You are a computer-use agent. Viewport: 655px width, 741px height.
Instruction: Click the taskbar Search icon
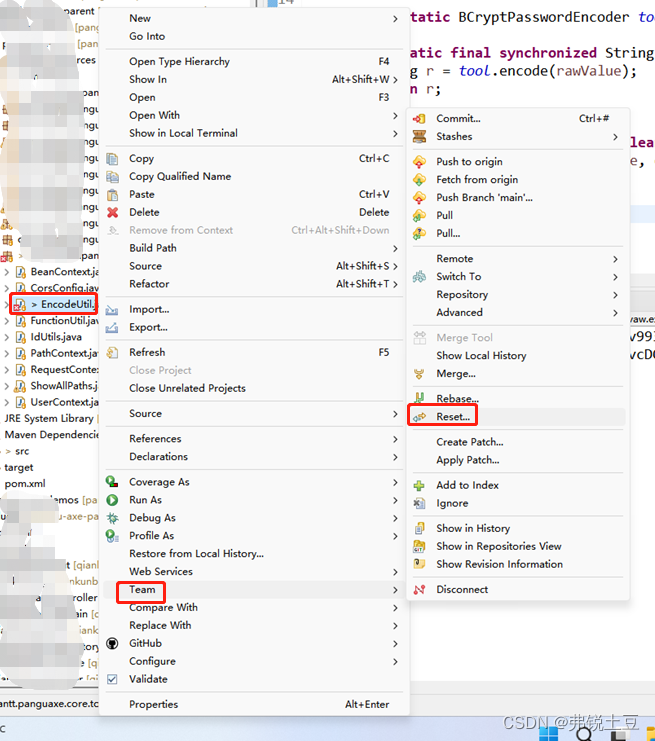click(x=584, y=734)
